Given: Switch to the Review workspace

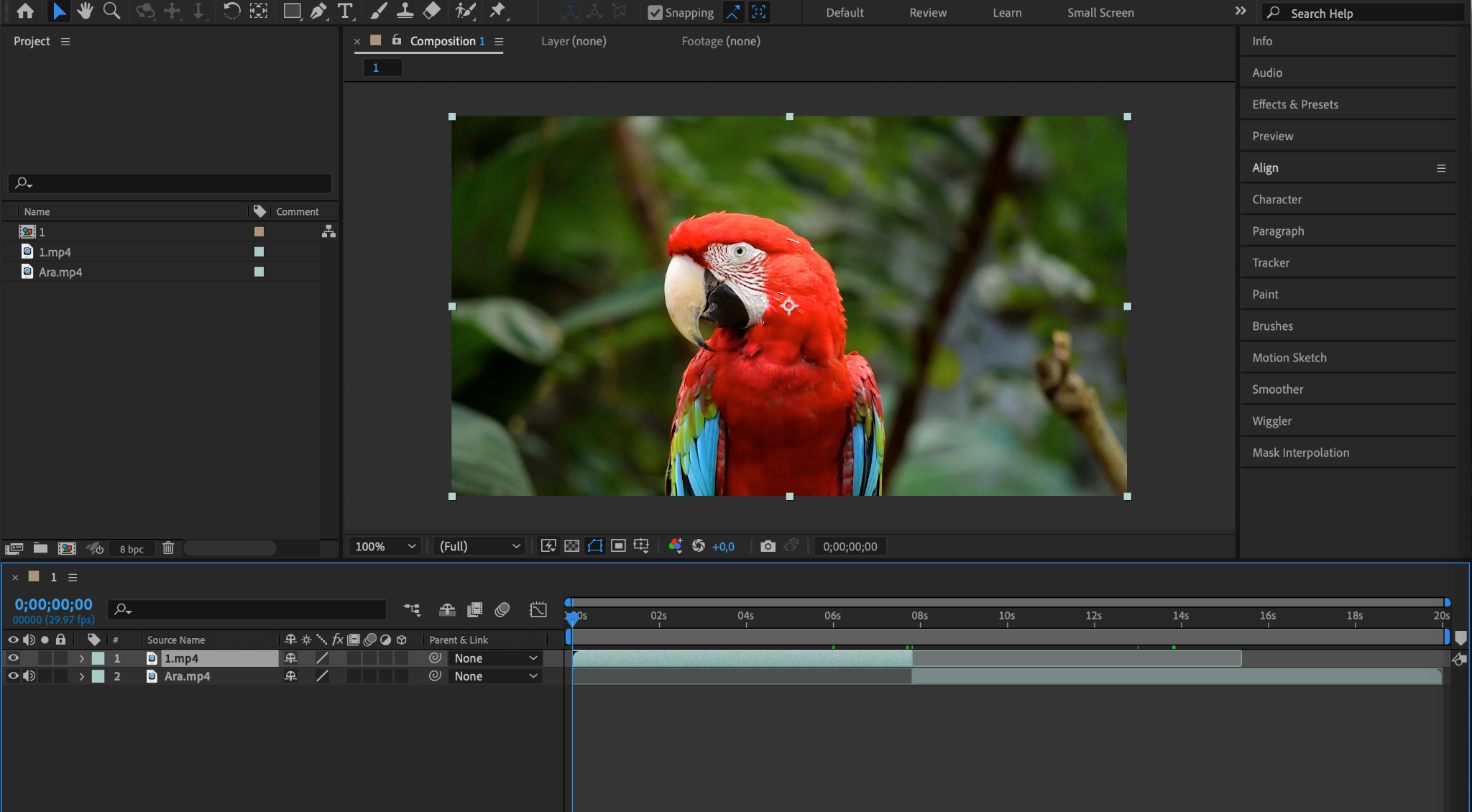Looking at the screenshot, I should pos(927,12).
